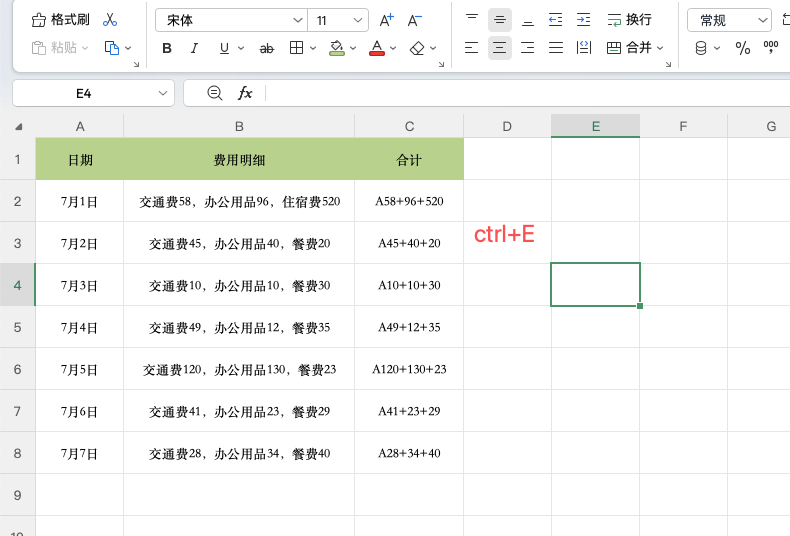Click cell containing 7月1日

click(80, 202)
